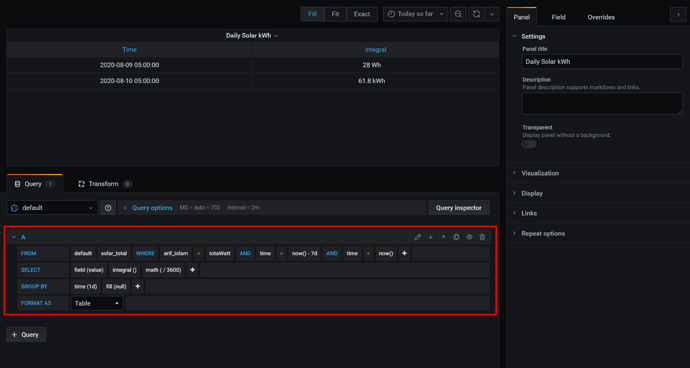The height and width of the screenshot is (368, 690).
Task: Open the default data source selector
Action: coord(52,207)
